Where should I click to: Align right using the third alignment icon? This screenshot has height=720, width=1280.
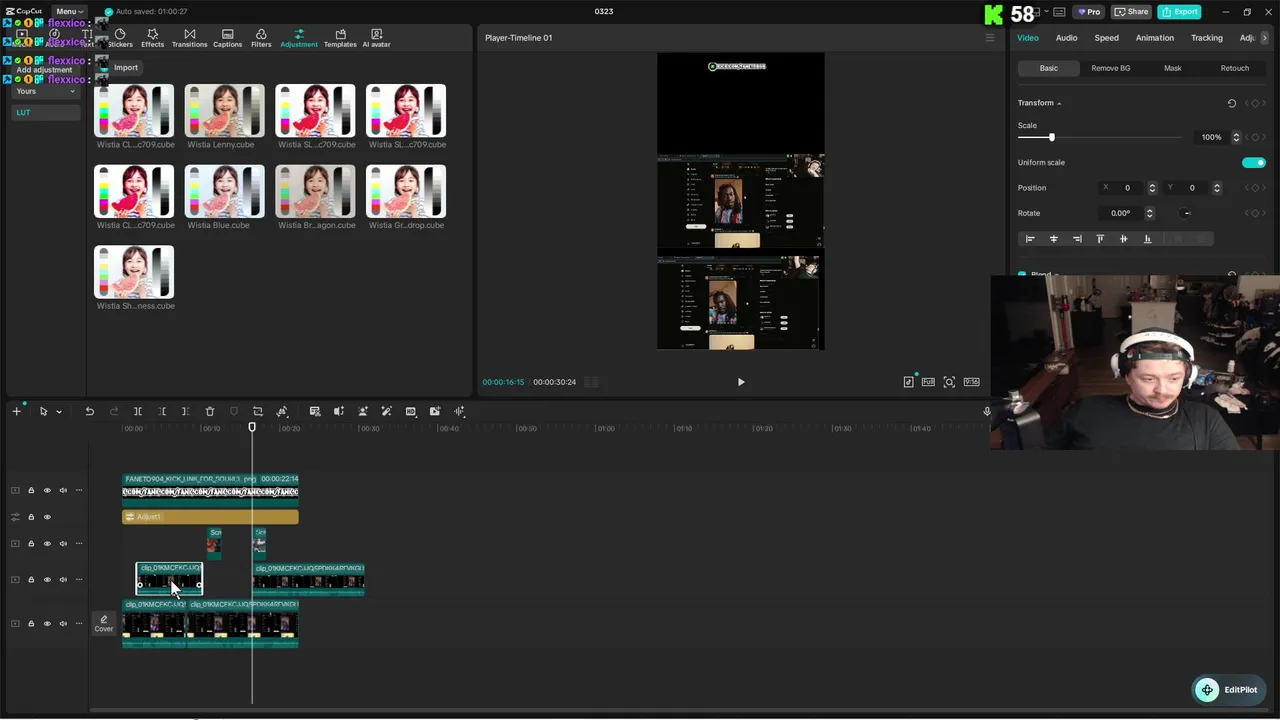click(1077, 239)
